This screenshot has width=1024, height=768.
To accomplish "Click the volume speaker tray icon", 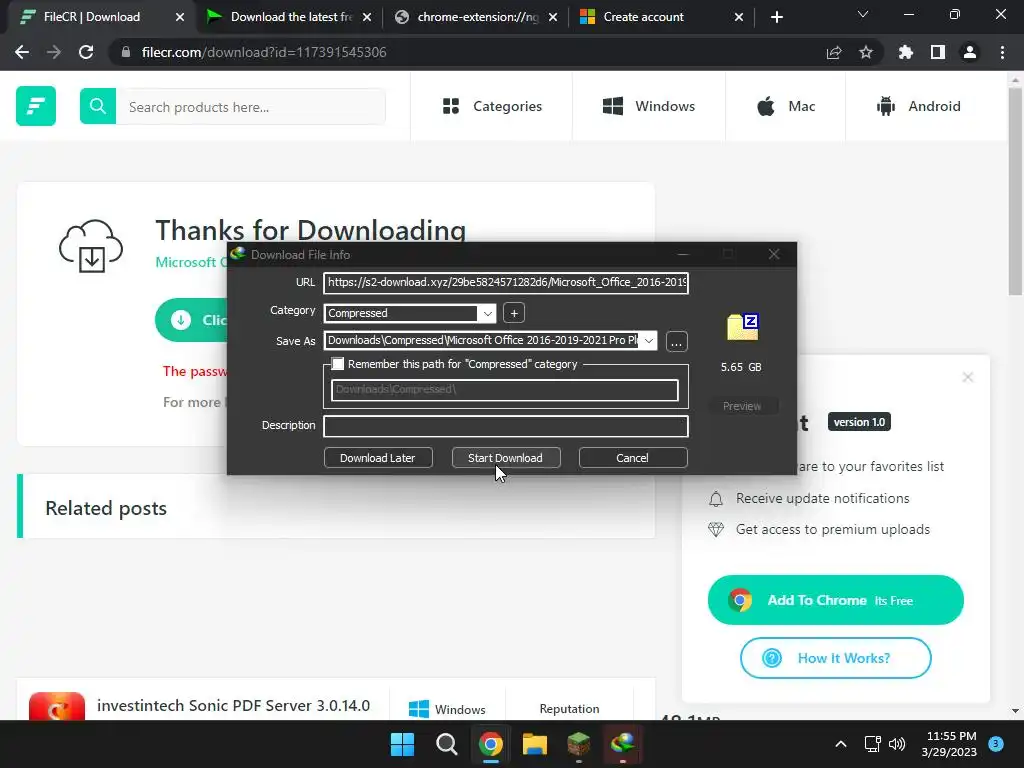I will point(897,744).
